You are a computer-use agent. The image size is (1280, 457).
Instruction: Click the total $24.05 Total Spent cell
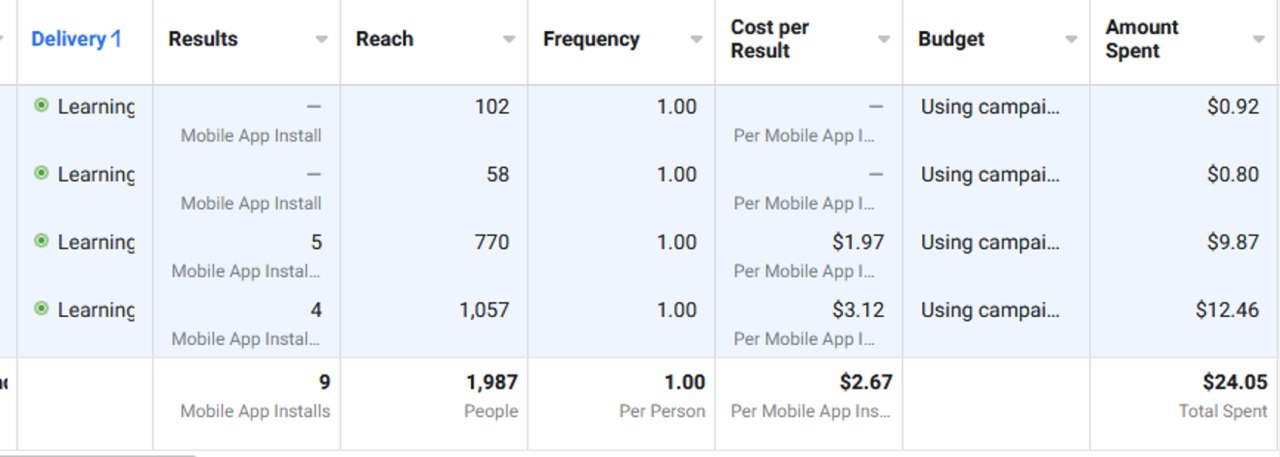tap(1185, 395)
